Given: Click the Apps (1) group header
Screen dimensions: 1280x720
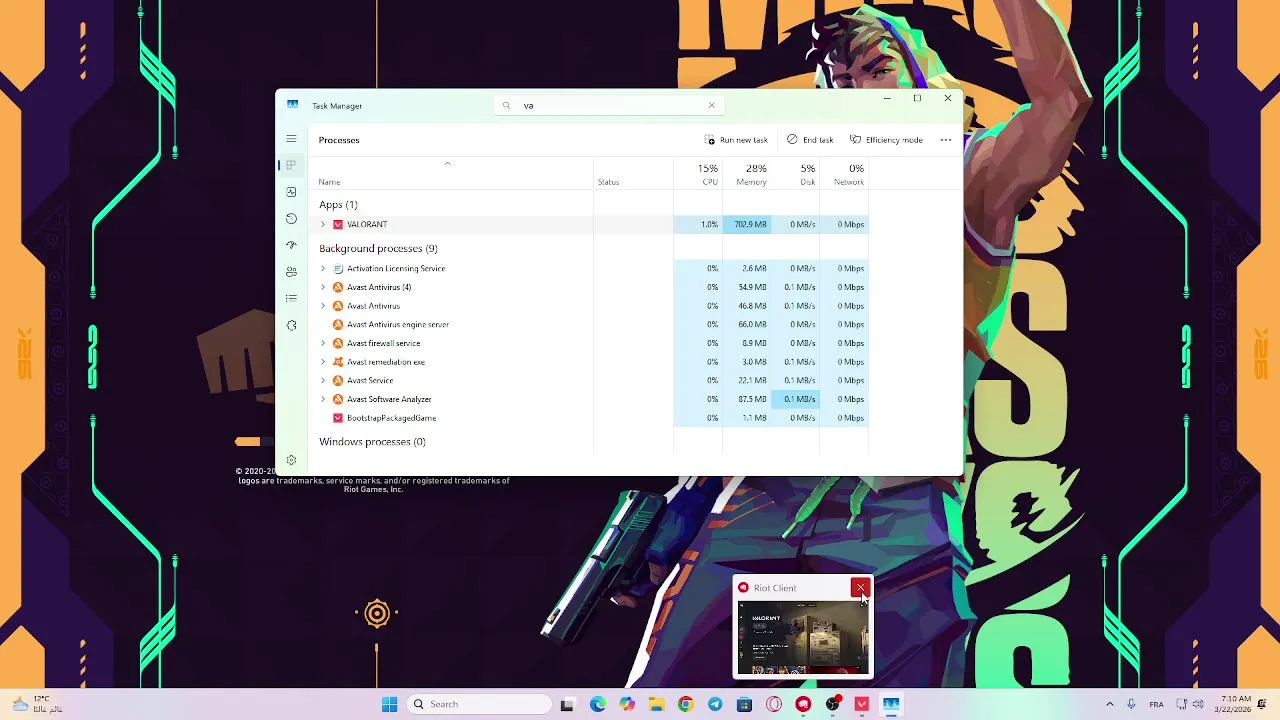Looking at the screenshot, I should [x=338, y=204].
